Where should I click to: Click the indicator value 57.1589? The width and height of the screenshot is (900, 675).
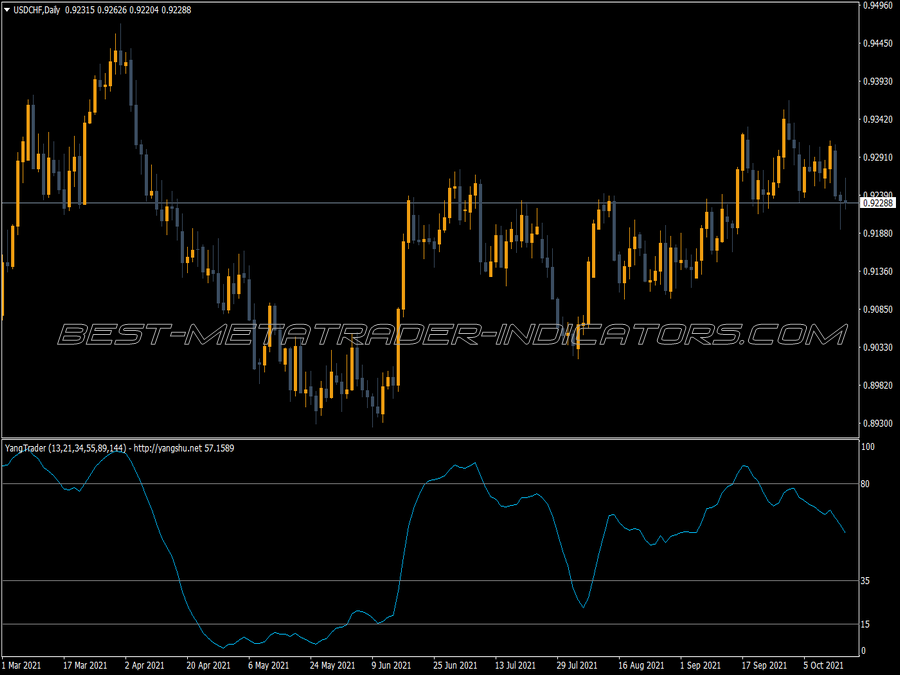(x=219, y=448)
